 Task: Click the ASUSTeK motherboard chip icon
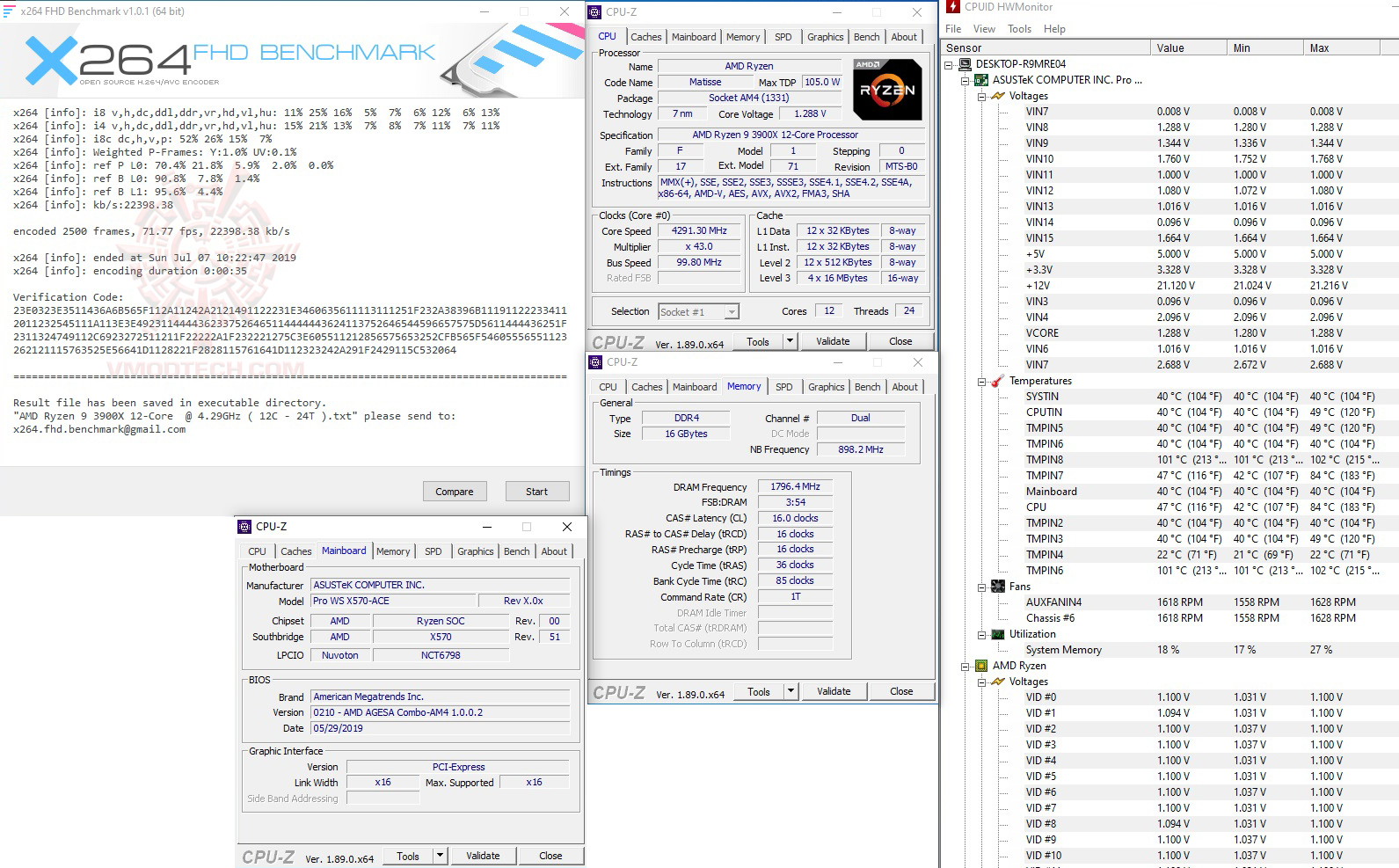click(981, 80)
